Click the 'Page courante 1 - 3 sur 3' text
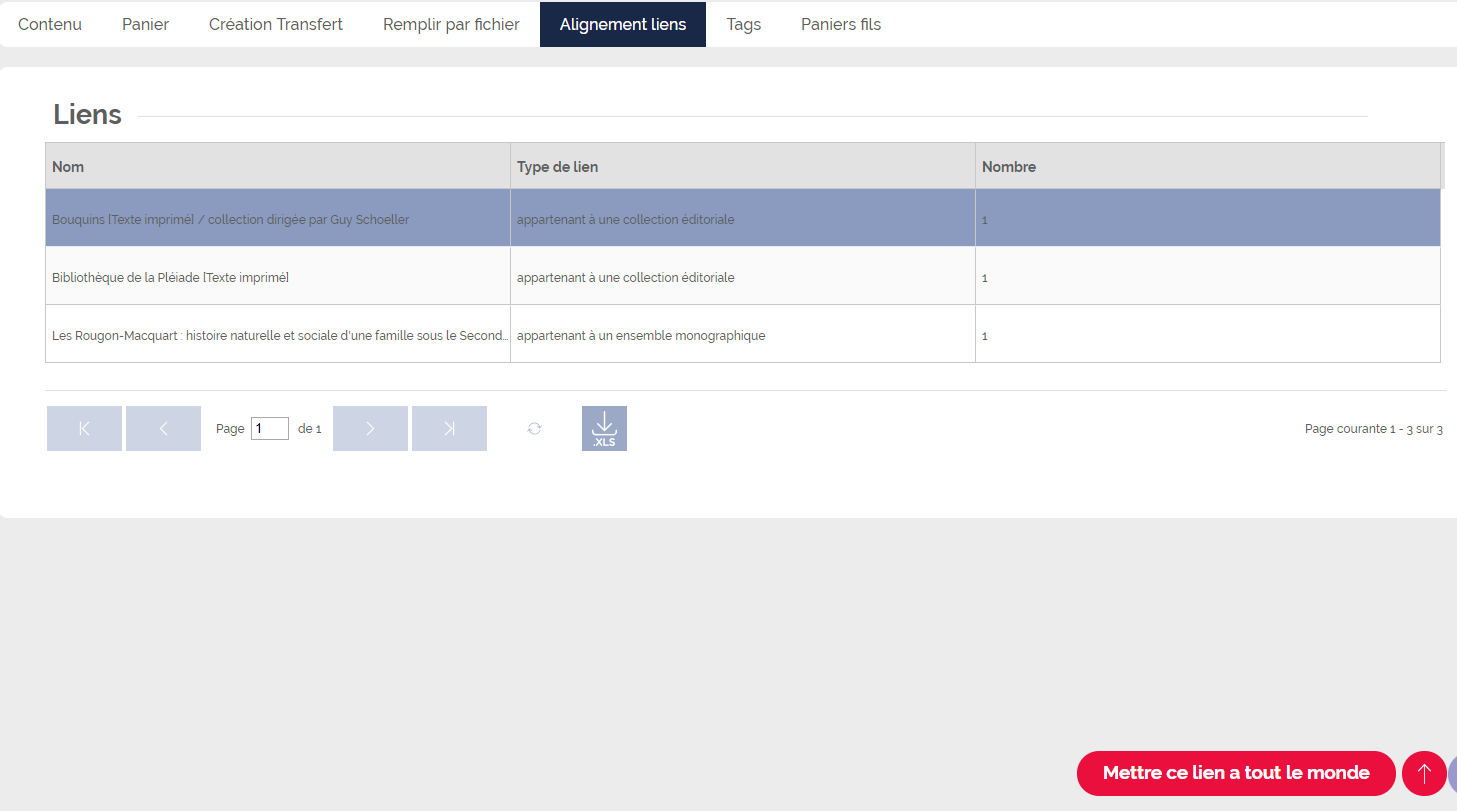This screenshot has height=811, width=1457. click(x=1373, y=429)
